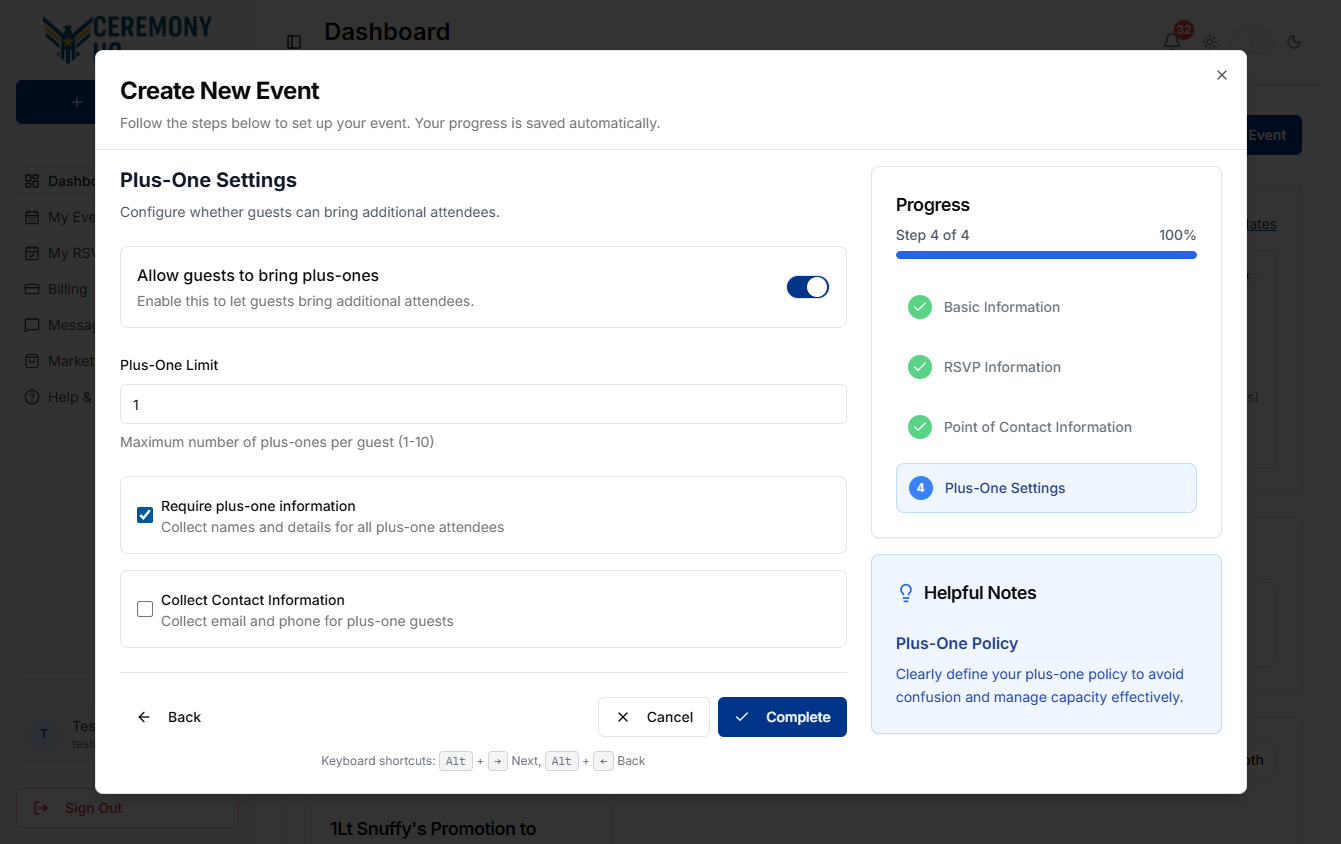This screenshot has height=844, width=1341.
Task: Check the Collect Contact Information box
Action: point(145,609)
